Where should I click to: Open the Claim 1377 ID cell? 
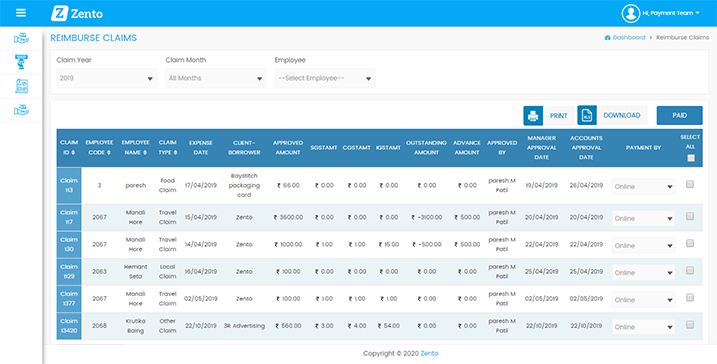(69, 299)
